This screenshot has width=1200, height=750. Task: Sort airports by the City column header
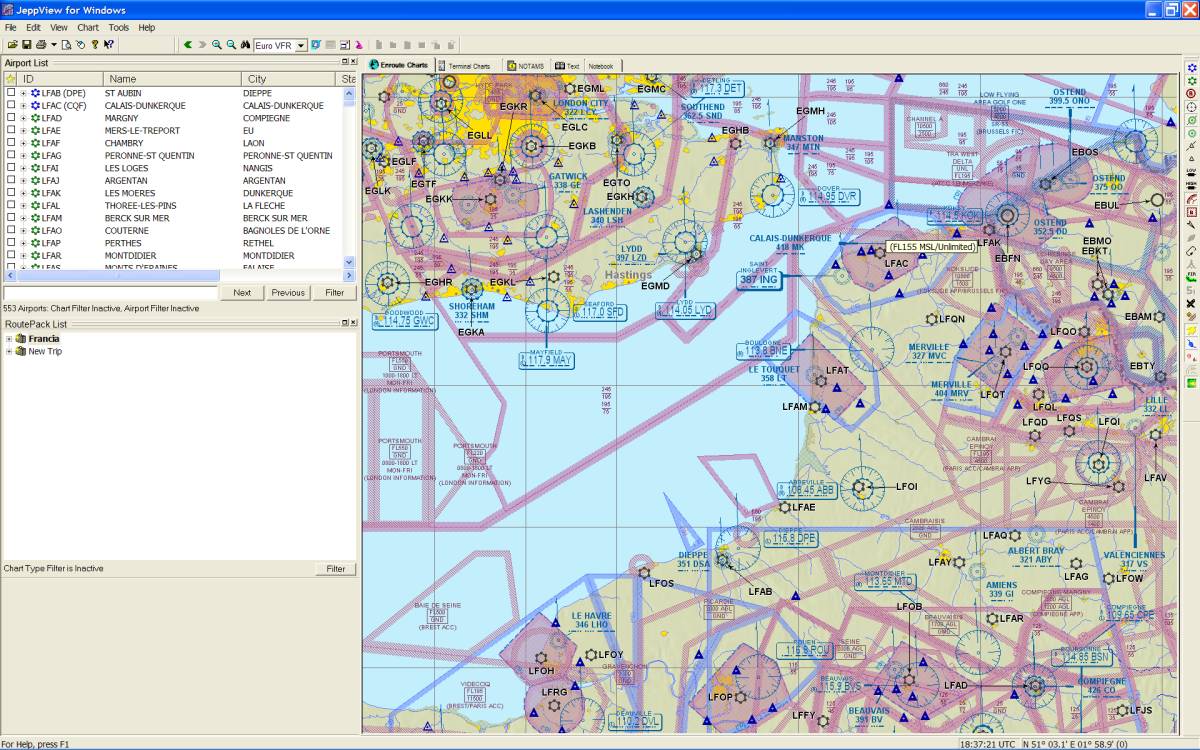click(x=289, y=79)
